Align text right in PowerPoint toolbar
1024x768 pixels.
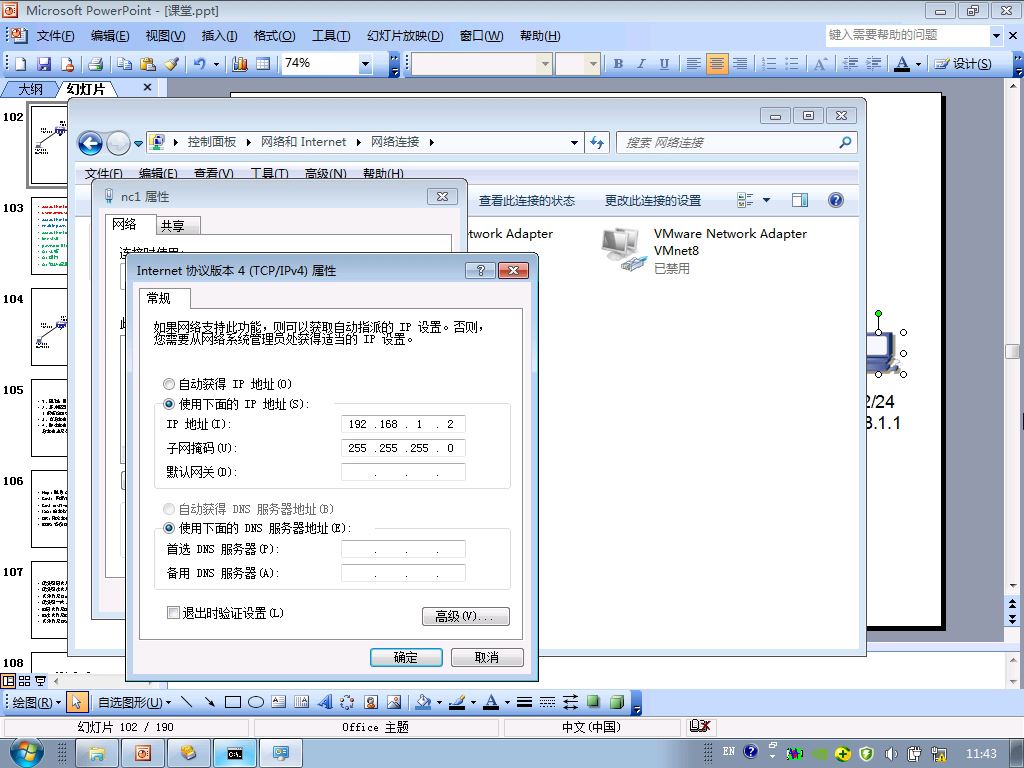[740, 63]
